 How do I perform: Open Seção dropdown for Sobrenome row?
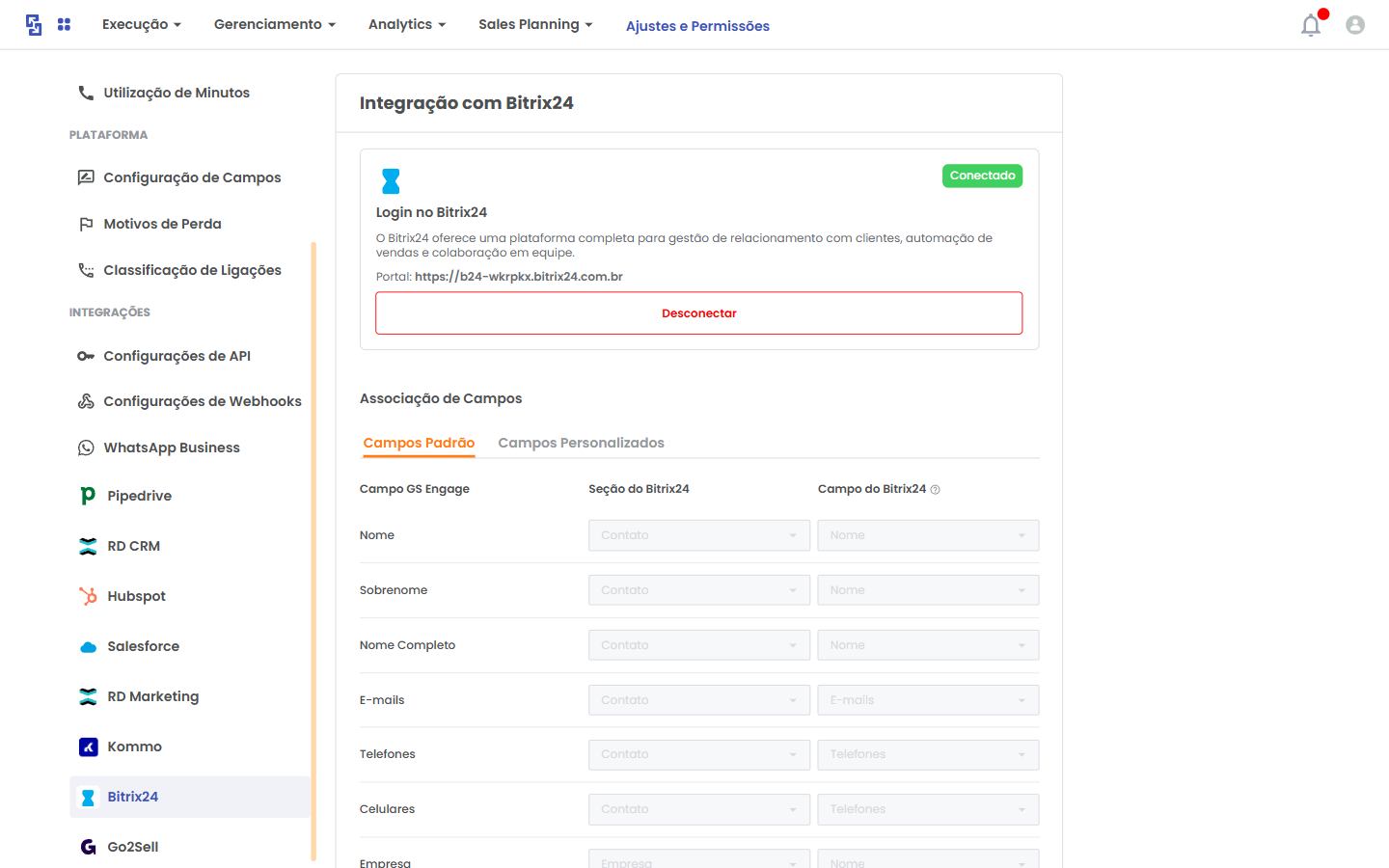point(699,590)
